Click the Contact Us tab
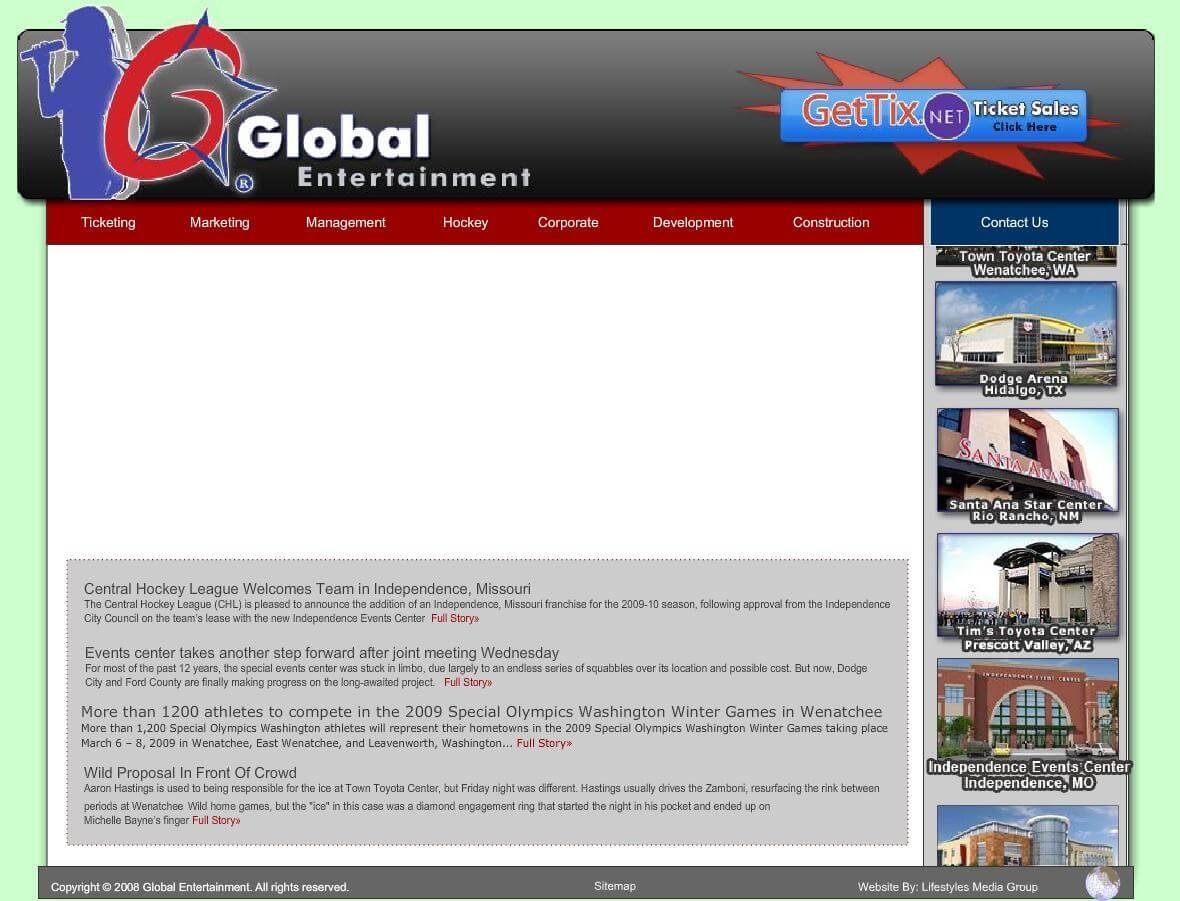This screenshot has height=901, width=1180. coord(1024,222)
